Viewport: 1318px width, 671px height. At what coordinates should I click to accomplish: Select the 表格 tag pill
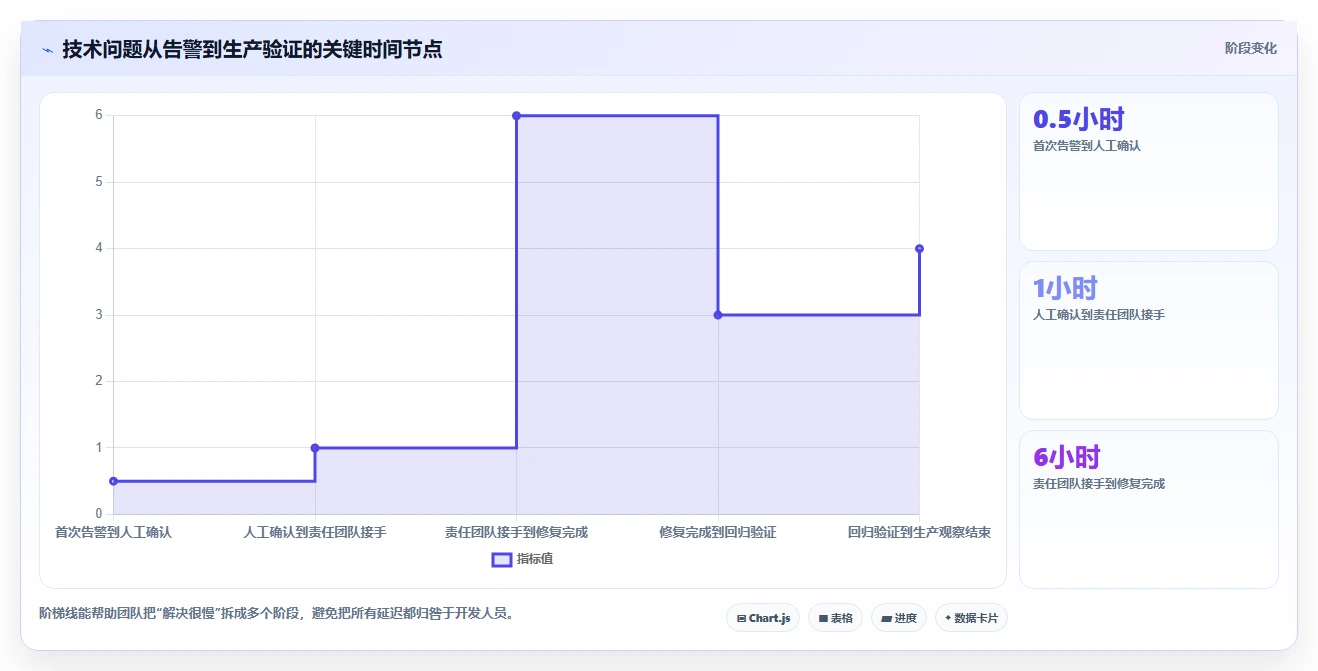pyautogui.click(x=835, y=618)
